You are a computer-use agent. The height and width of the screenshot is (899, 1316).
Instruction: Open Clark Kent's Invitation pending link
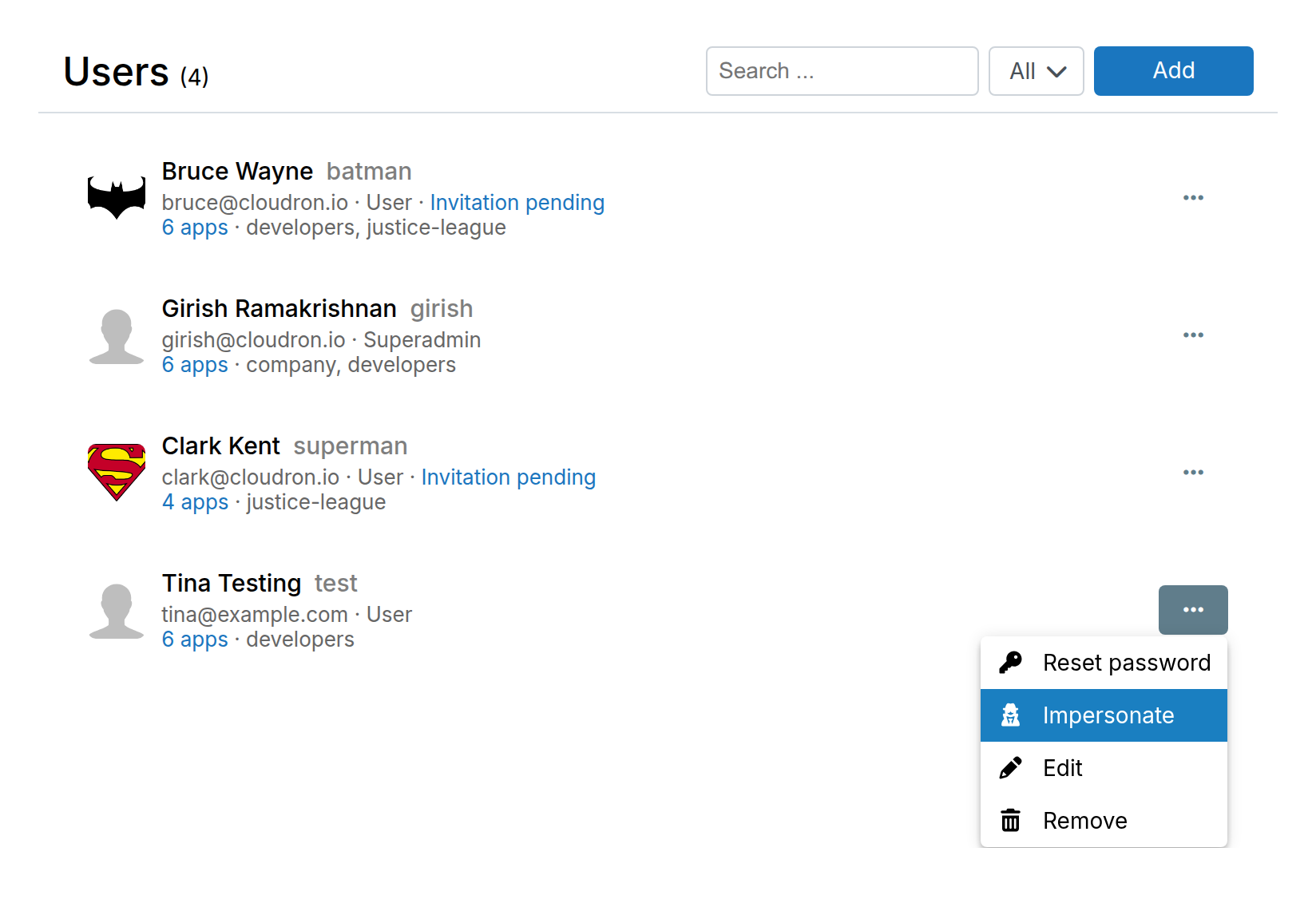tap(509, 477)
